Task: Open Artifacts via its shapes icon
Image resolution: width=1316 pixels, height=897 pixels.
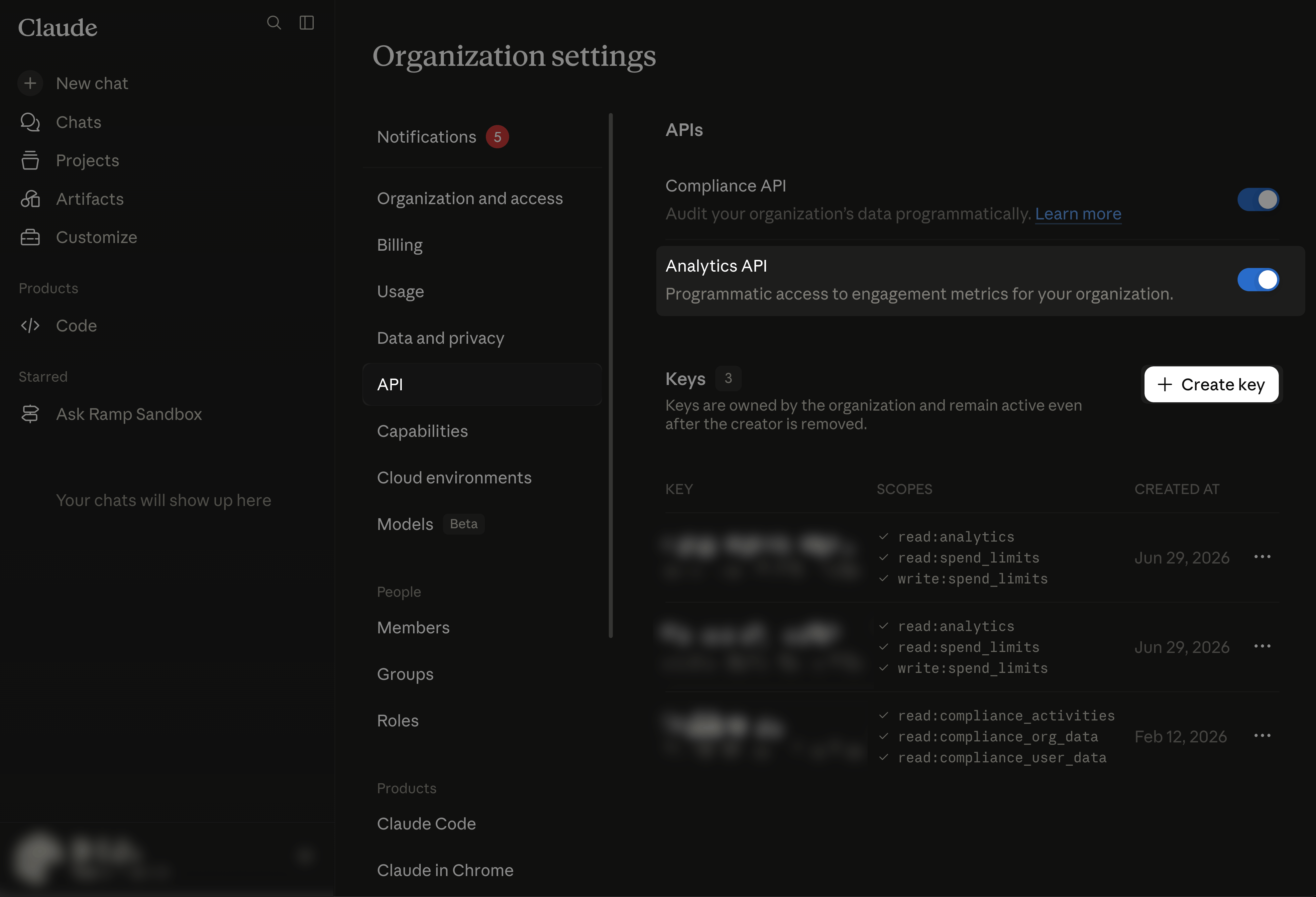Action: pyautogui.click(x=30, y=199)
